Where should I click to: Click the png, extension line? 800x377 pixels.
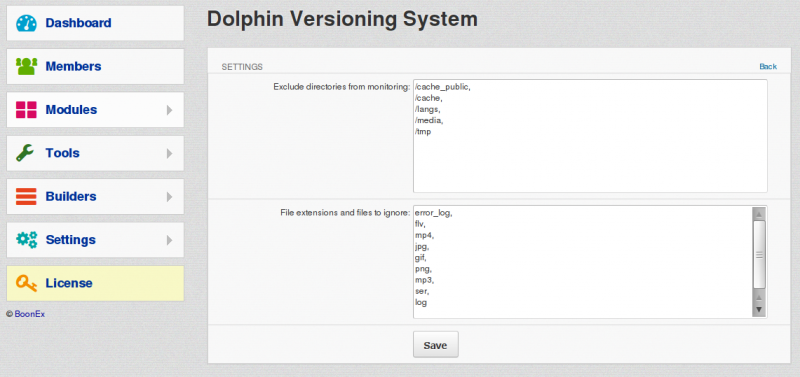[x=423, y=269]
